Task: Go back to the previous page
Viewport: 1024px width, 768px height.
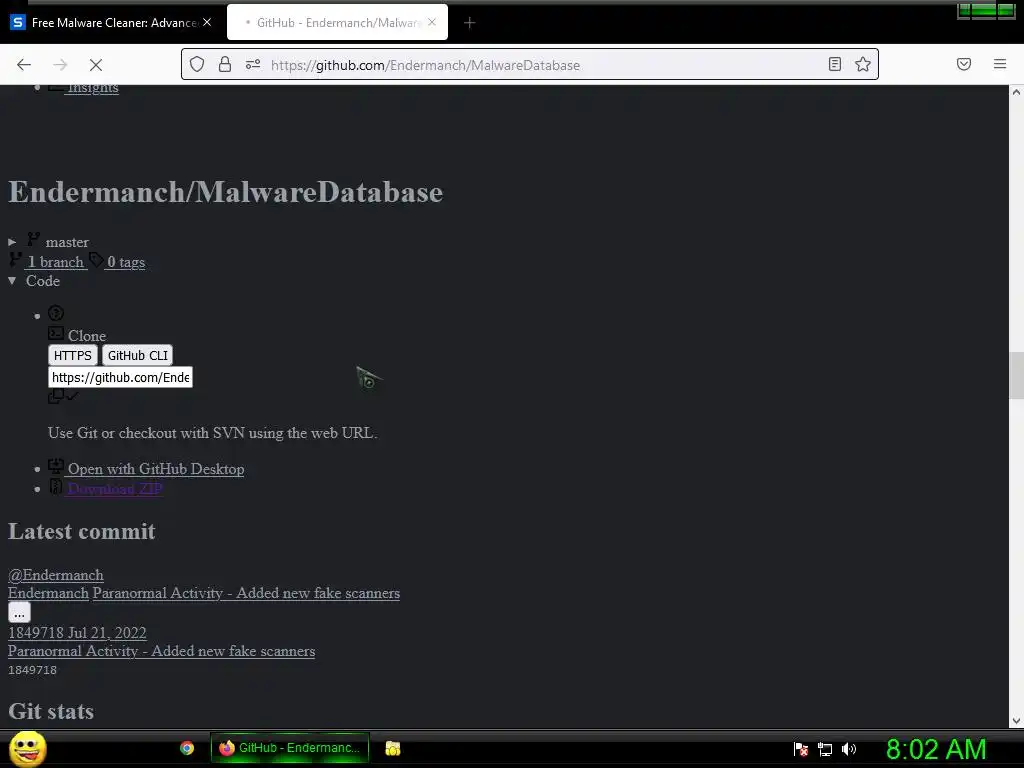Action: pyautogui.click(x=24, y=65)
